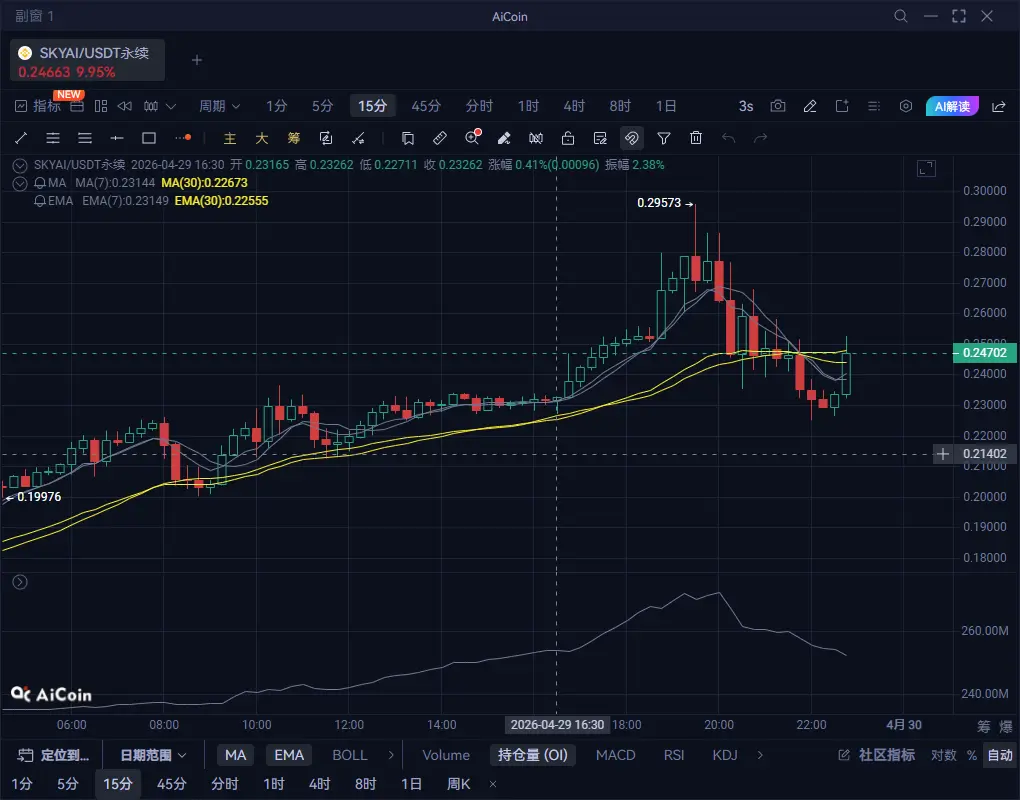Click the share export arrow icon
This screenshot has width=1020, height=800.
(999, 106)
